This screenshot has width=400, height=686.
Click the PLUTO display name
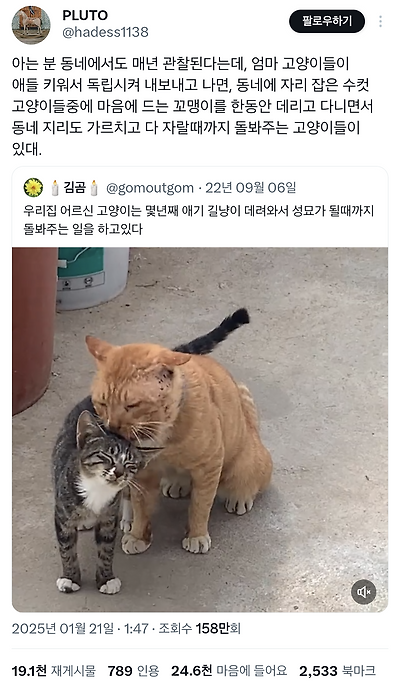click(x=85, y=15)
